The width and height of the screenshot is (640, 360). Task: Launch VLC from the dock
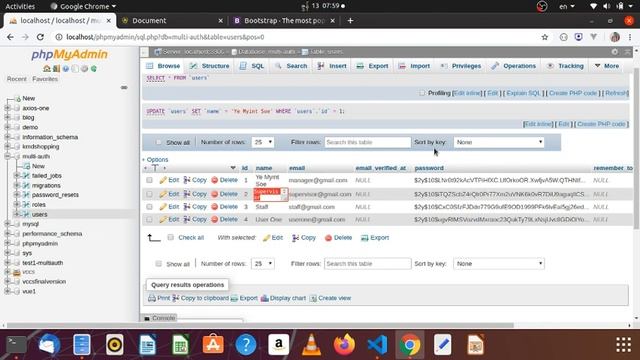coord(311,344)
